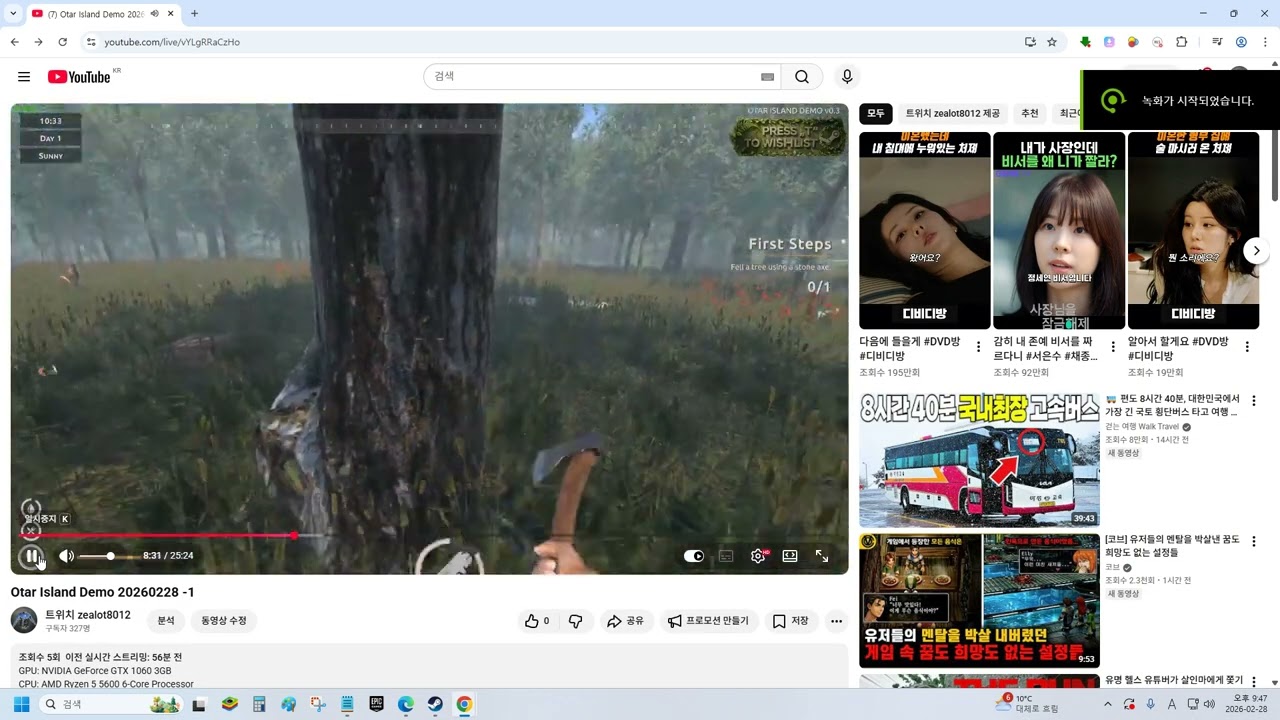Screen dimensions: 1280x720
Task: Open the 감히 내 존예 비서를 short
Action: point(1059,230)
